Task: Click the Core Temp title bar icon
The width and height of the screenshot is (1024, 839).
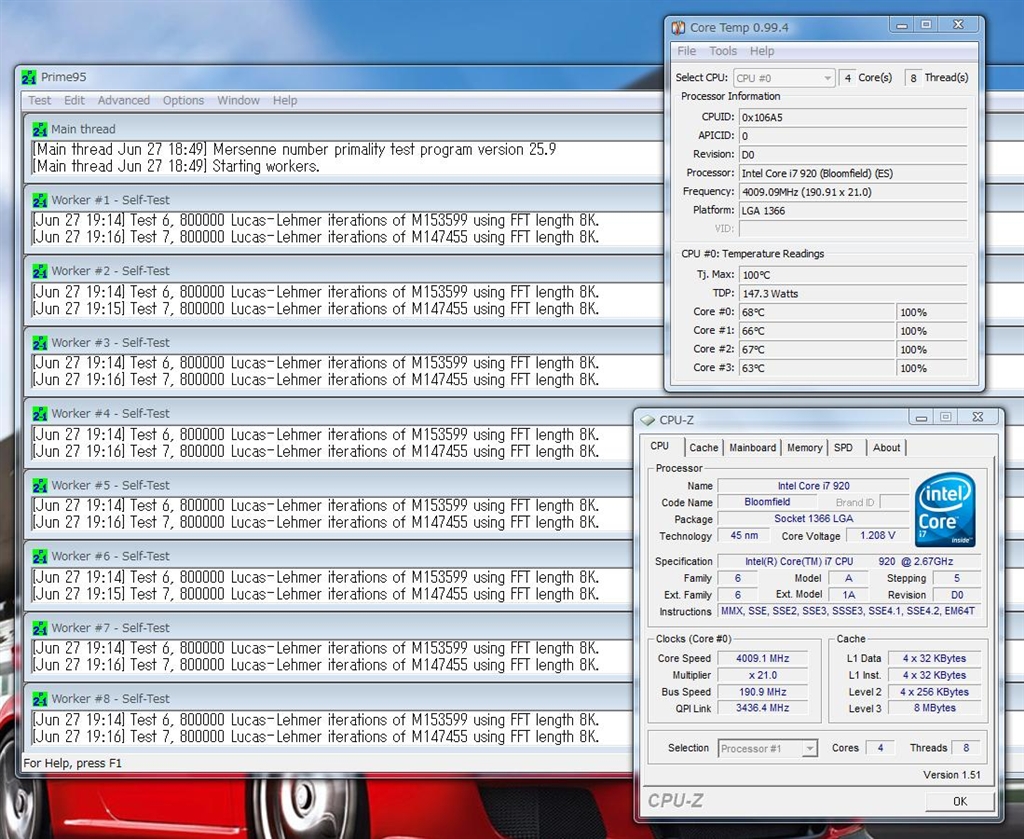Action: point(679,27)
